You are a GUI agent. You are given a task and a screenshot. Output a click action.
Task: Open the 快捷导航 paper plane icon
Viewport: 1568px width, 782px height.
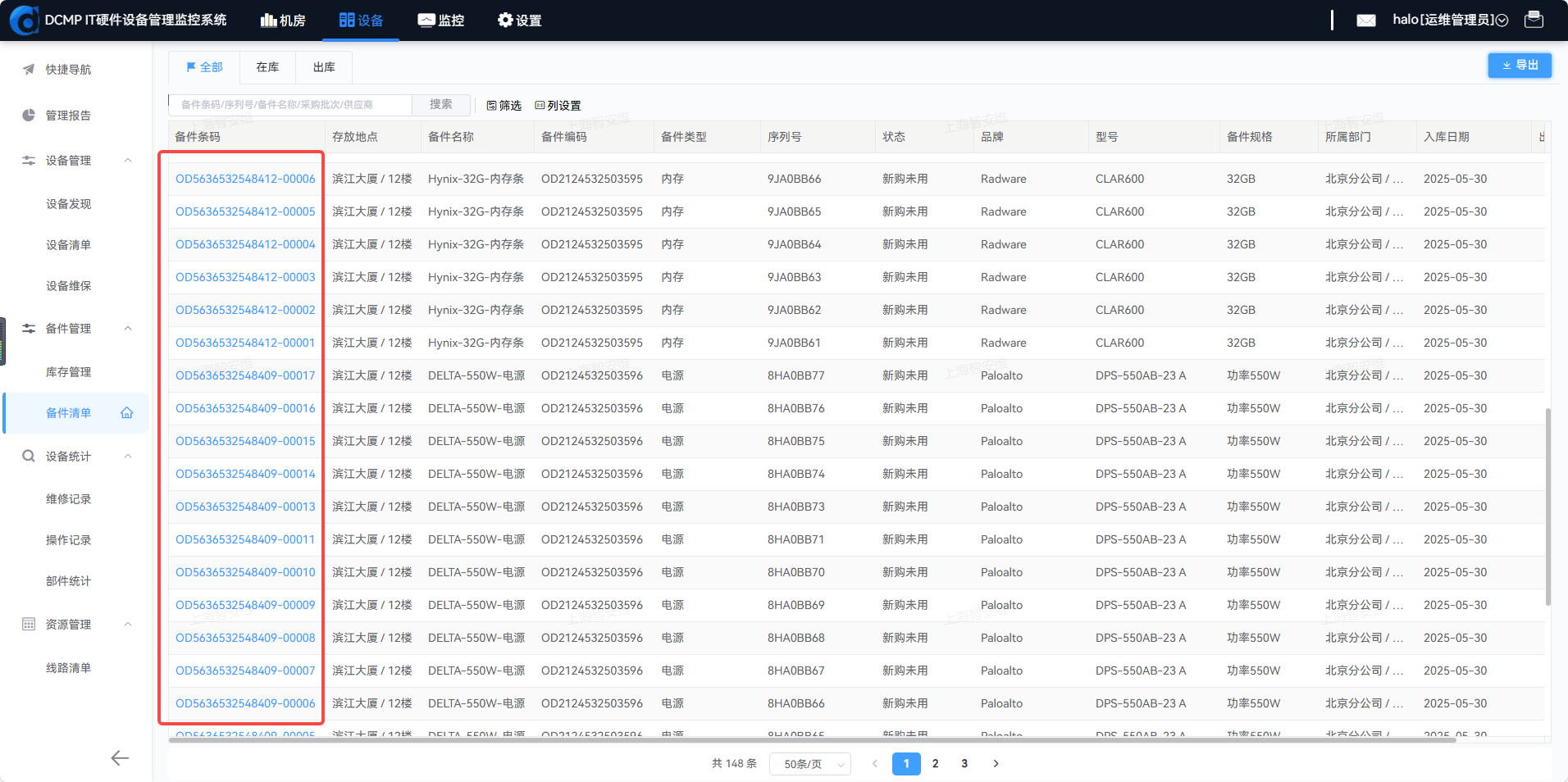(x=29, y=70)
